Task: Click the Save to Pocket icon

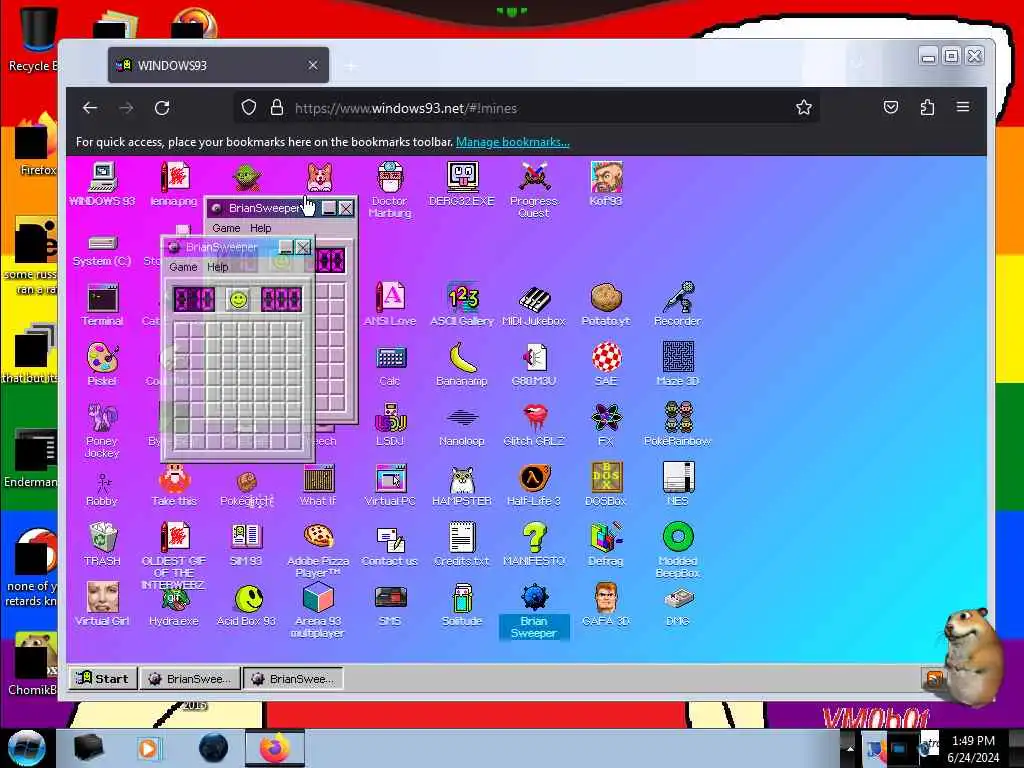Action: click(x=891, y=107)
